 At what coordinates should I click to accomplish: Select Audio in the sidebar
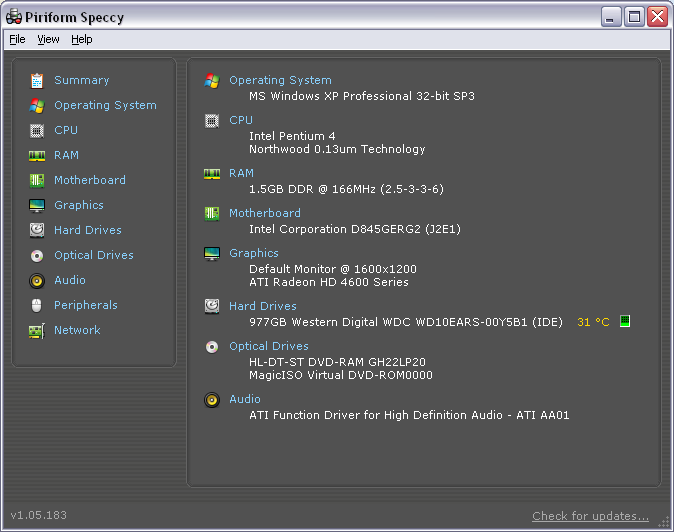pos(70,280)
